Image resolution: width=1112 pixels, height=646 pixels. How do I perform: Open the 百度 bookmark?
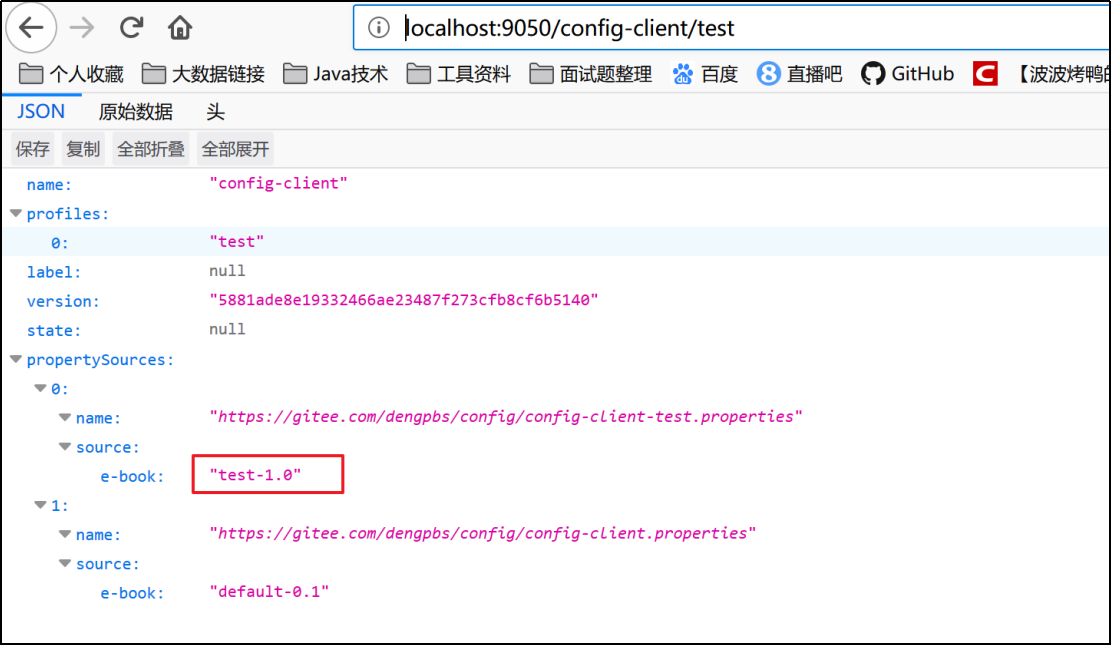pos(705,74)
